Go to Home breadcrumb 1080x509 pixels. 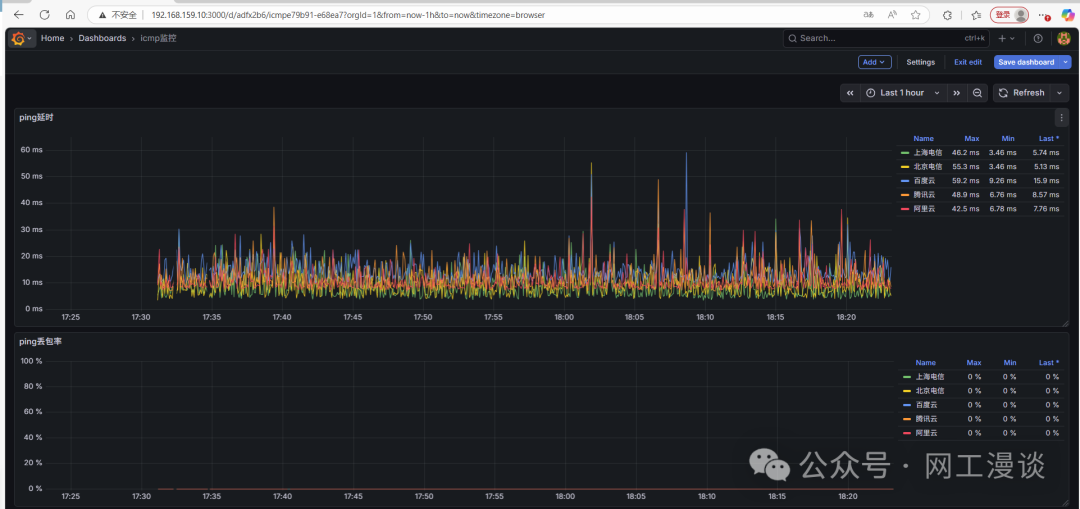click(x=52, y=39)
